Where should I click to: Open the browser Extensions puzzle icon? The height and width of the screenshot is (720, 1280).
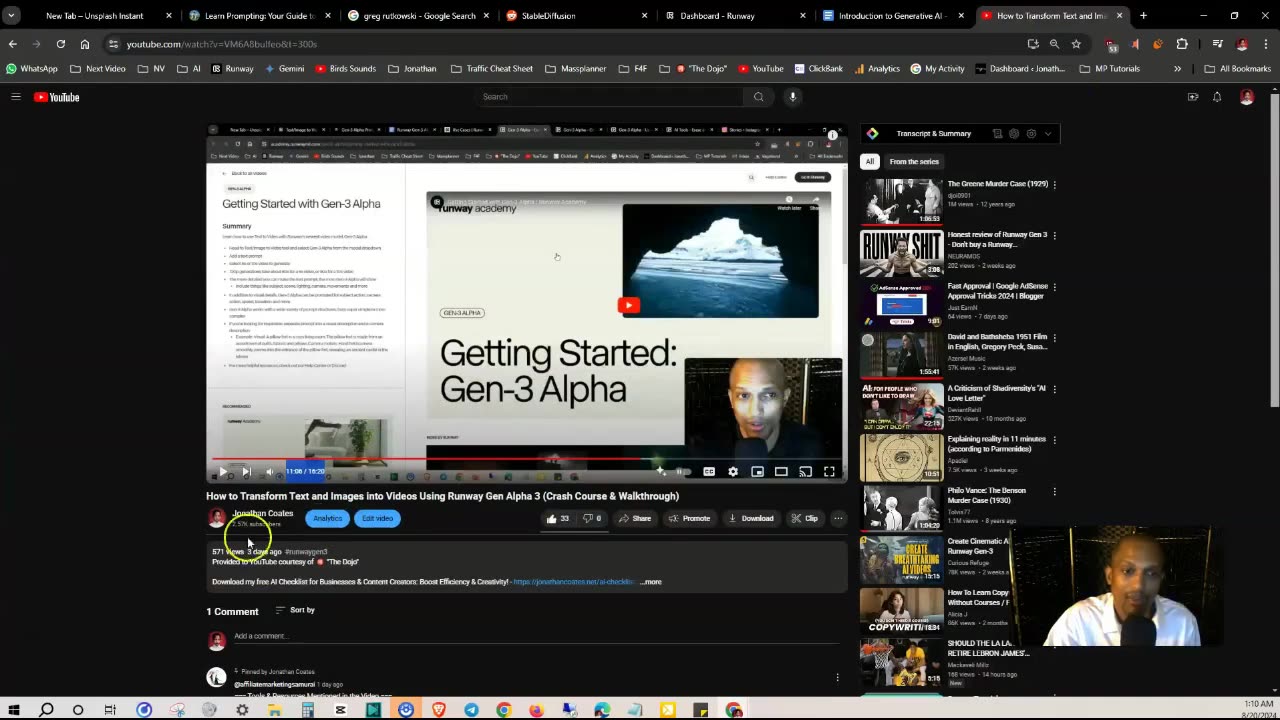pos(1182,44)
